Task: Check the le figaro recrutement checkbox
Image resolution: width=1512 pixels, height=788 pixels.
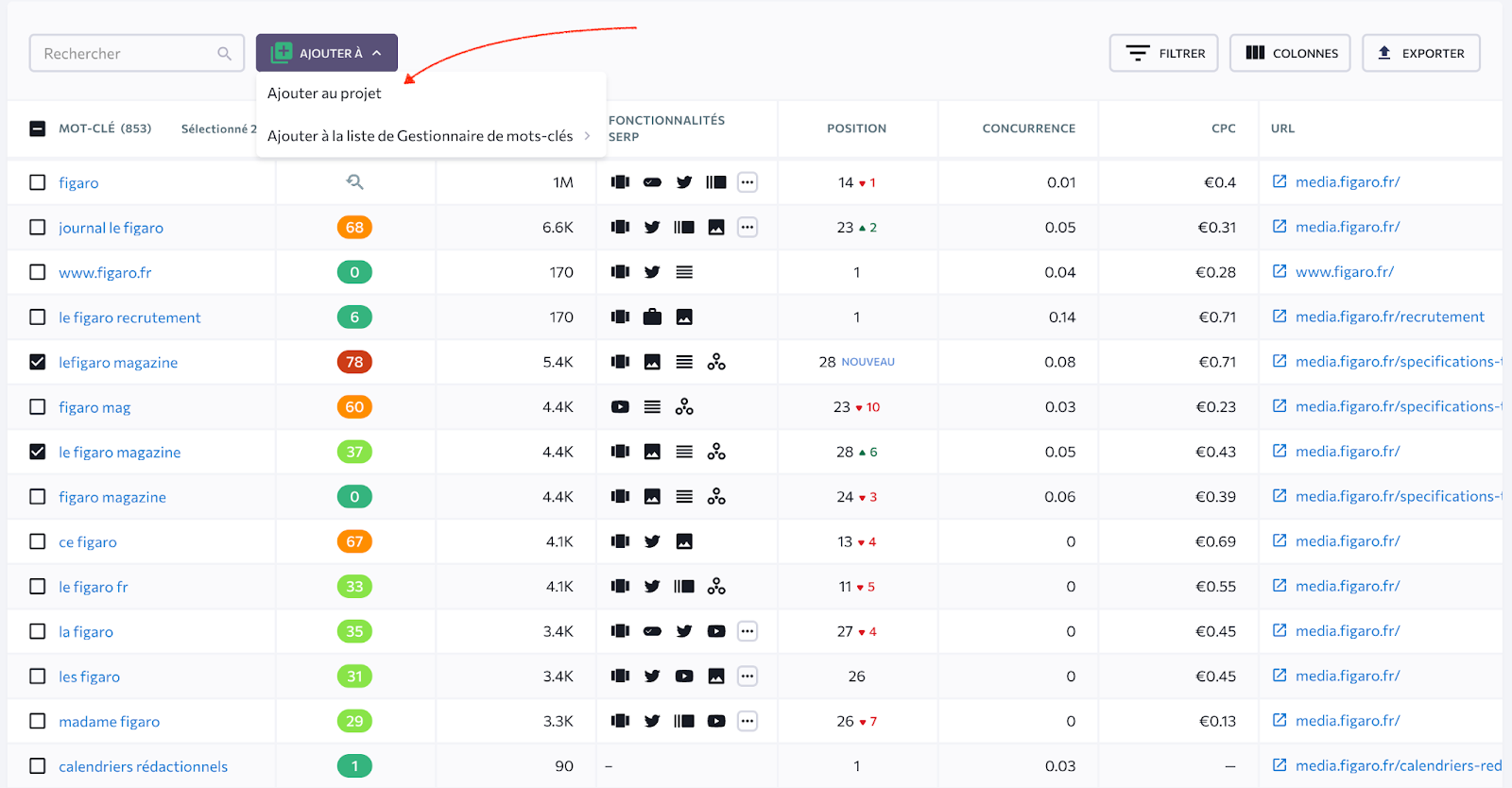Action: point(38,317)
